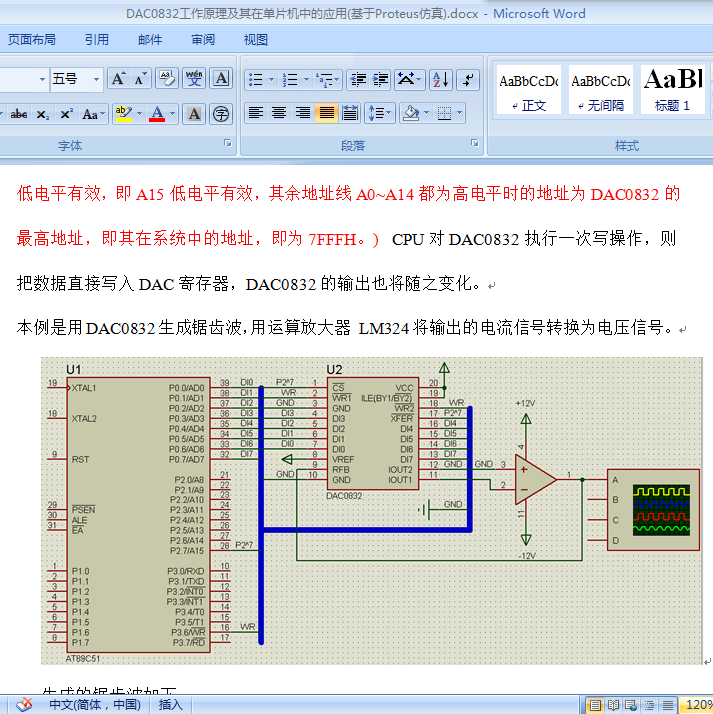The height and width of the screenshot is (714, 713).
Task: Toggle strikethrough formatting
Action: coord(19,114)
